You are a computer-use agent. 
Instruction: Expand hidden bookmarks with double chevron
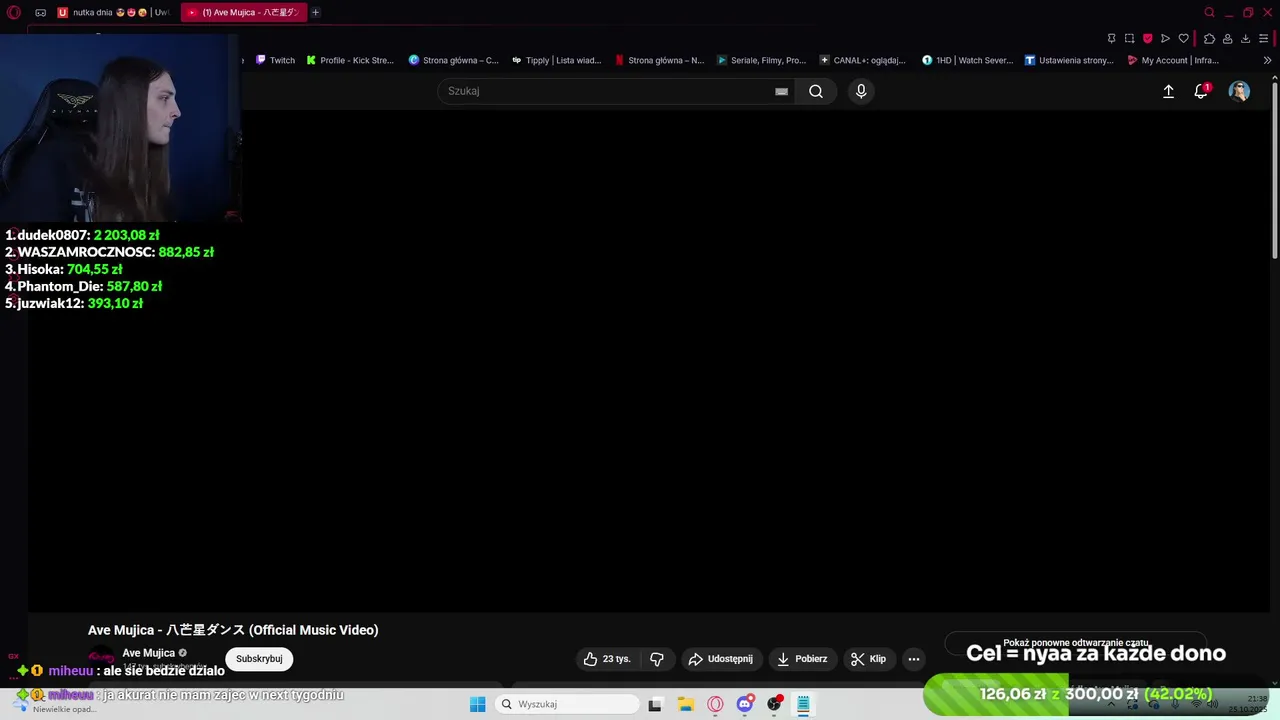pos(1267,60)
